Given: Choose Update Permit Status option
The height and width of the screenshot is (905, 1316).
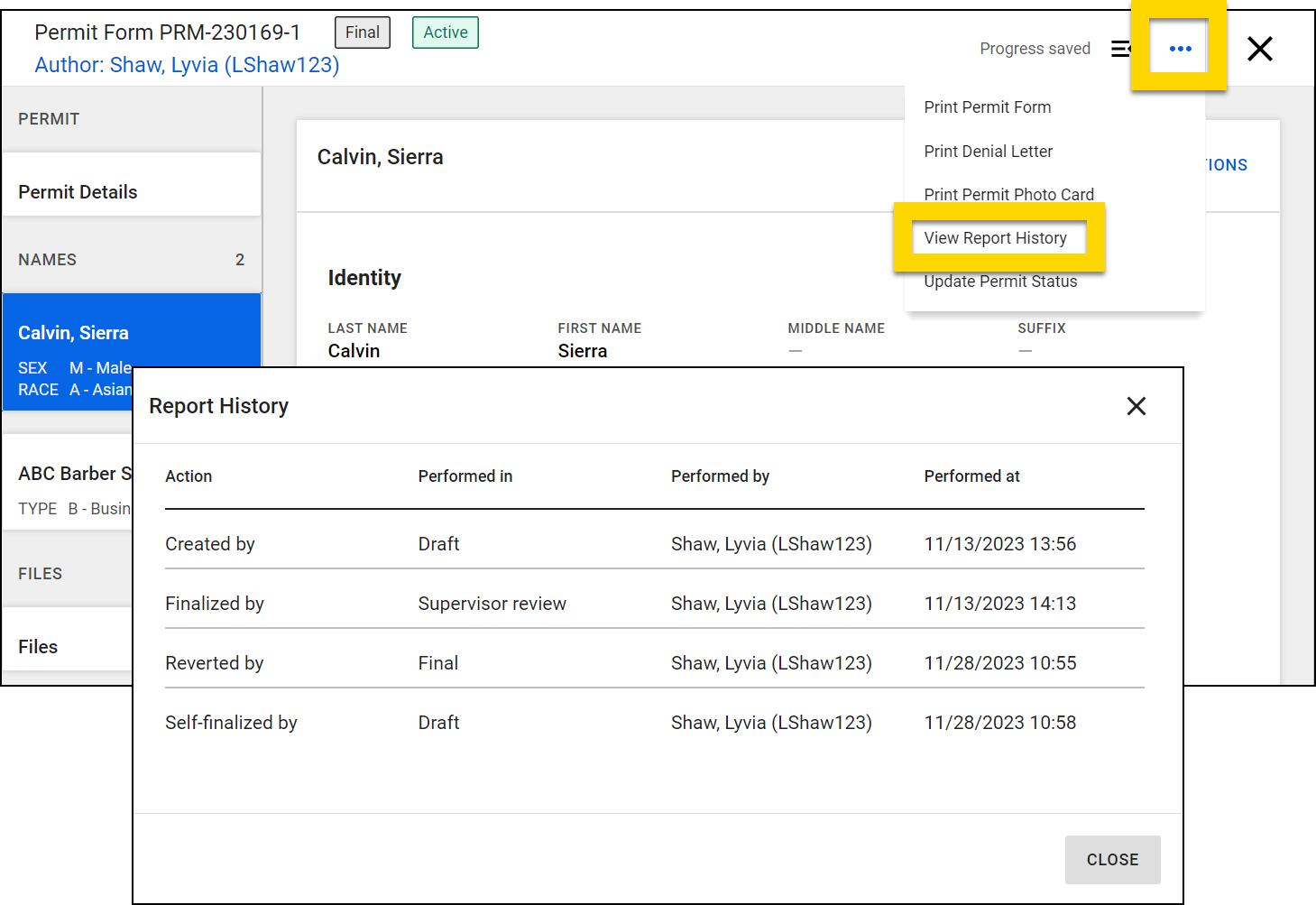Looking at the screenshot, I should [1000, 282].
